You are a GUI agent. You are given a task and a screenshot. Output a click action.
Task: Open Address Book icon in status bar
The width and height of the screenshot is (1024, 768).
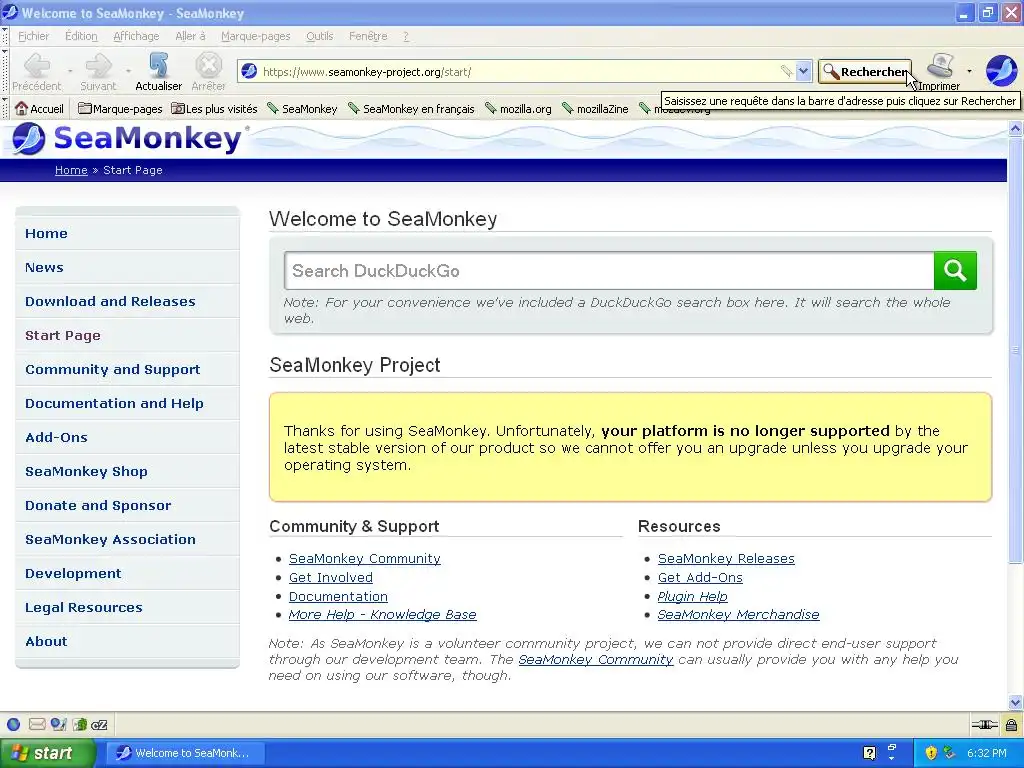[x=80, y=724]
